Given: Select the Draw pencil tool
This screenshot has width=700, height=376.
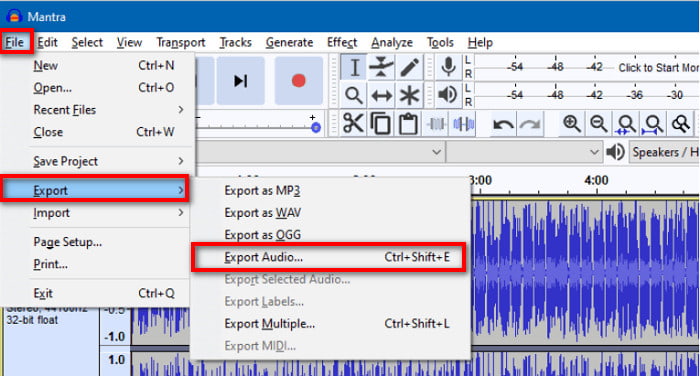Looking at the screenshot, I should tap(409, 67).
